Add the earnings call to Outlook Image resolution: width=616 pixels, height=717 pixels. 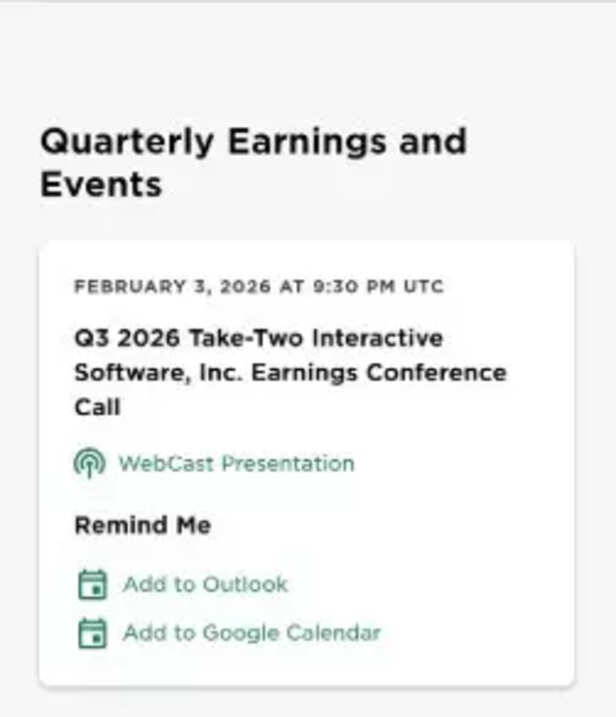[205, 585]
